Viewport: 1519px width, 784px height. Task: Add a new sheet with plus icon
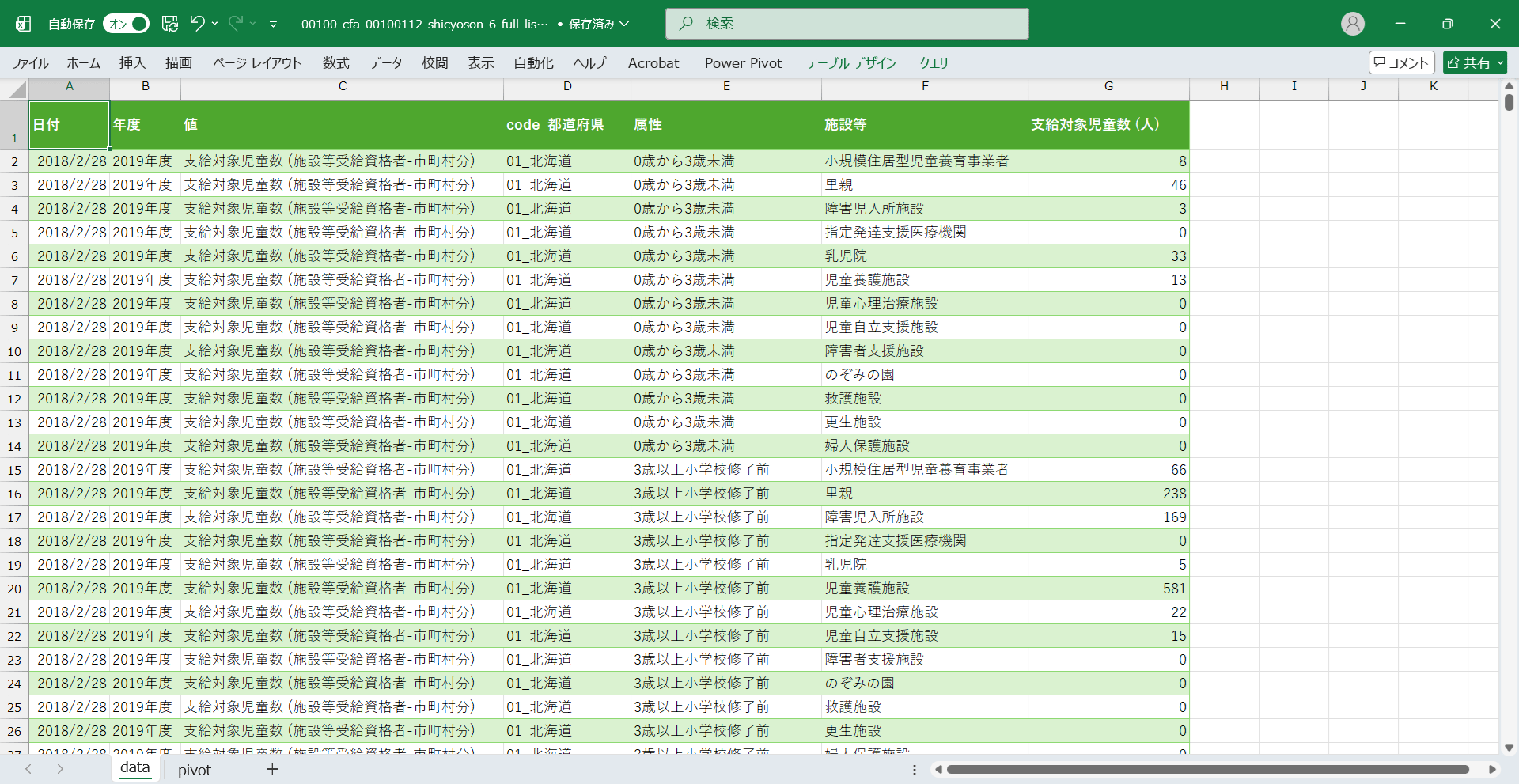pos(272,769)
